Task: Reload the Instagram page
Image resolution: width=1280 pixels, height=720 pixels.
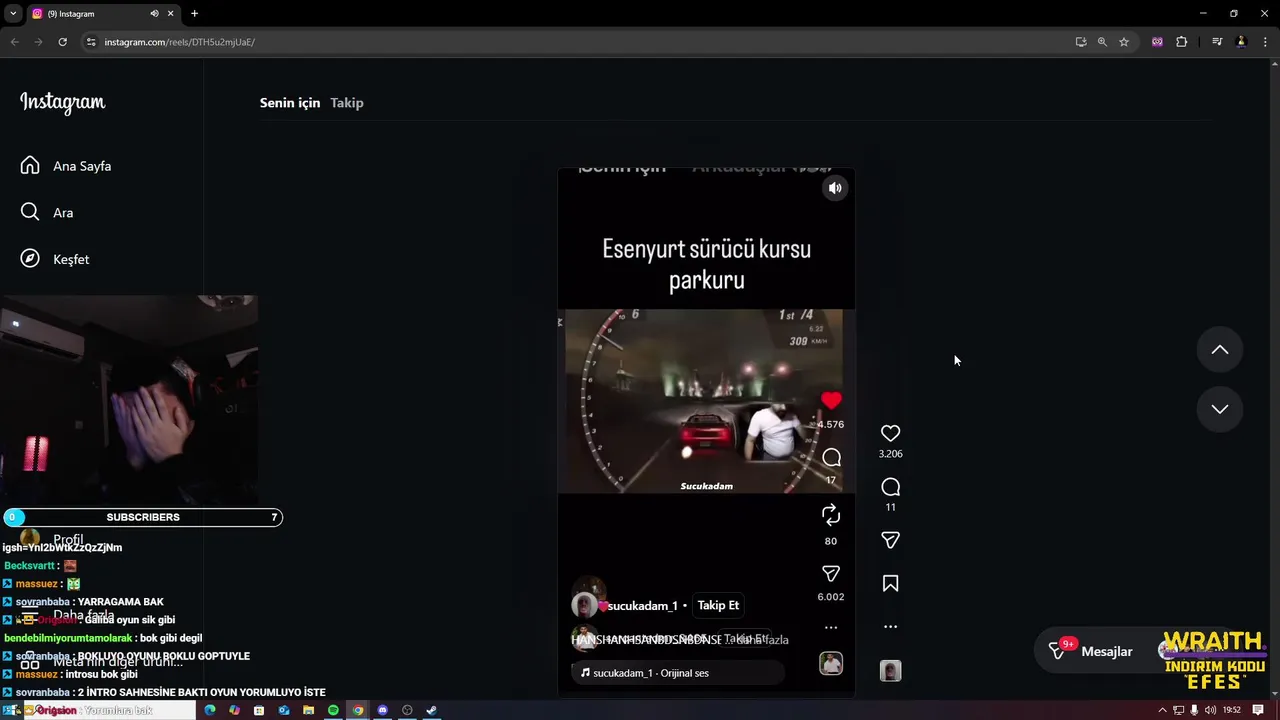Action: [62, 42]
